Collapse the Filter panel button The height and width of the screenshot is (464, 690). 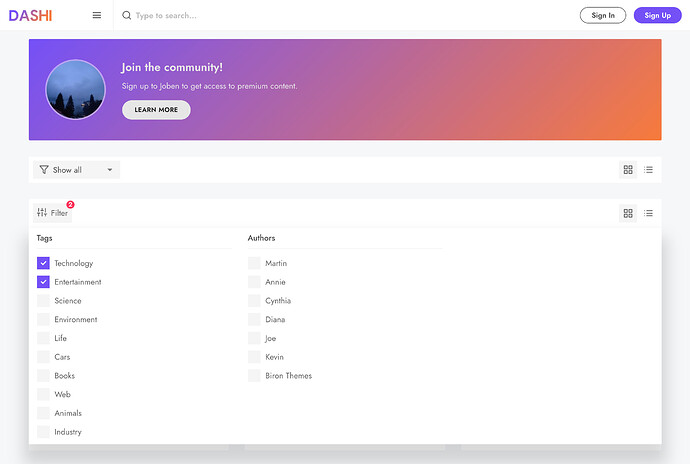point(52,213)
